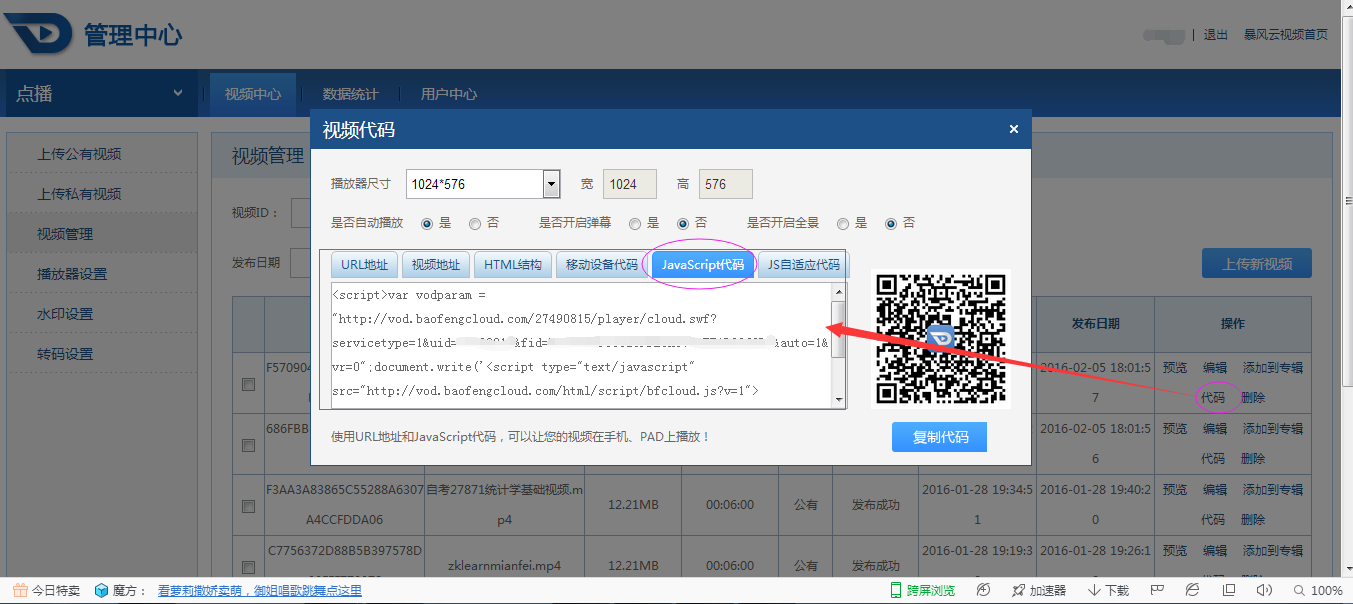This screenshot has height=604, width=1353.
Task: Click the flag feedback icon in status bar
Action: point(1155,590)
